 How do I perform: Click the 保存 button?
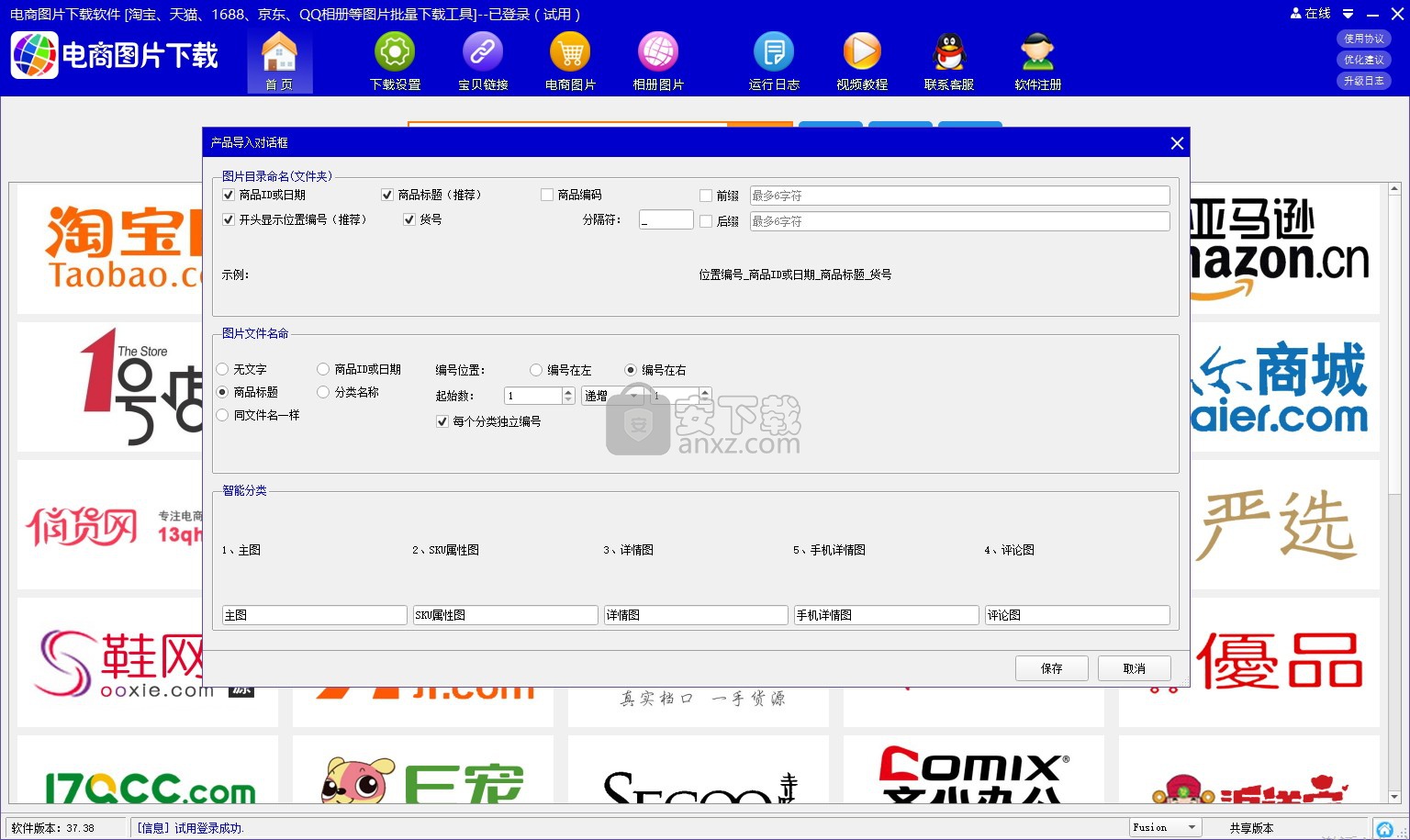[1052, 668]
